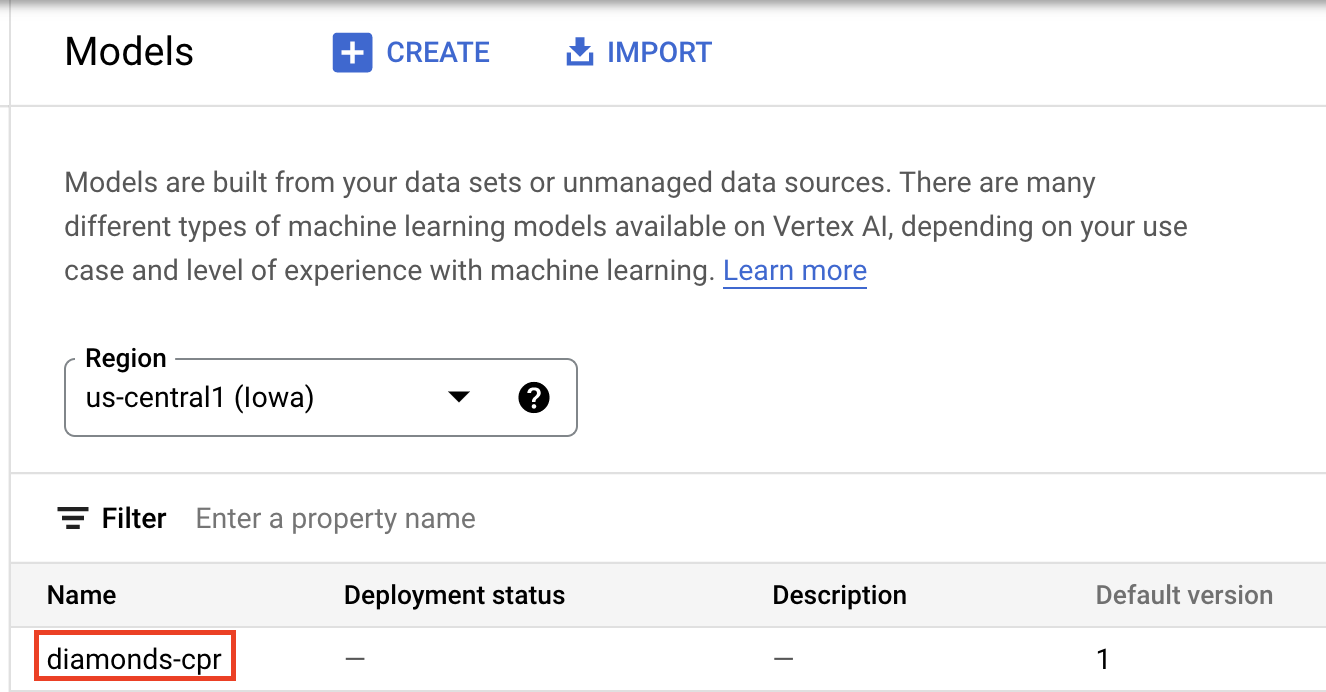Click the Default version column header
The image size is (1326, 692).
(1183, 595)
